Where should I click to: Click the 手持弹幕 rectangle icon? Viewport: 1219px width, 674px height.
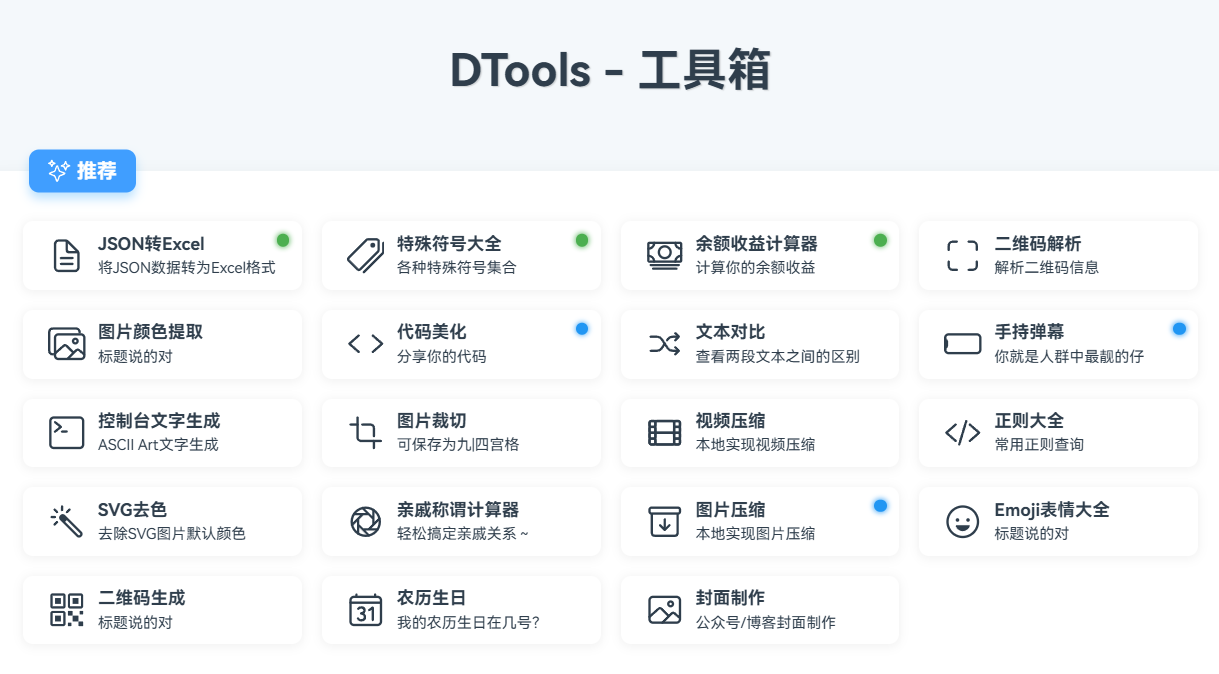(x=963, y=344)
